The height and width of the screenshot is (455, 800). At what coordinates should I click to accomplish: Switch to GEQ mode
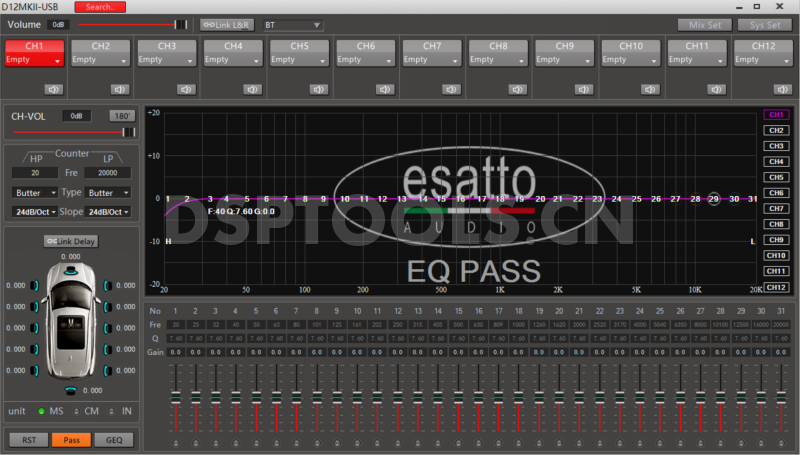[114, 440]
